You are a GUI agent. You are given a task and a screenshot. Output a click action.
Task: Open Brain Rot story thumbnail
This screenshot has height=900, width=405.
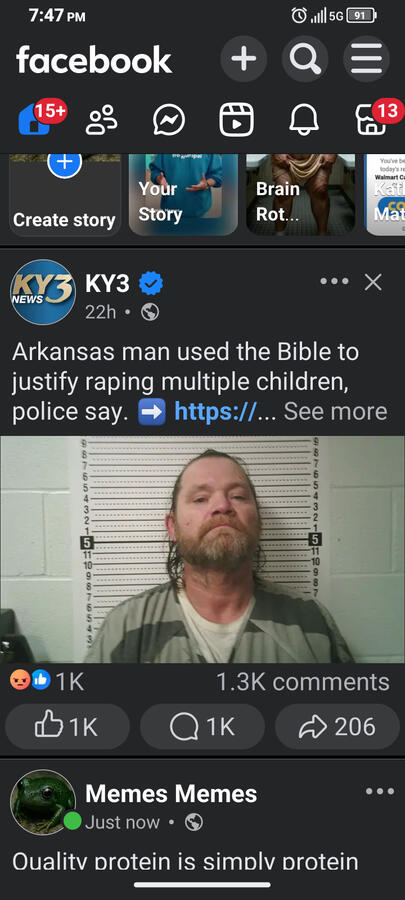tap(301, 195)
